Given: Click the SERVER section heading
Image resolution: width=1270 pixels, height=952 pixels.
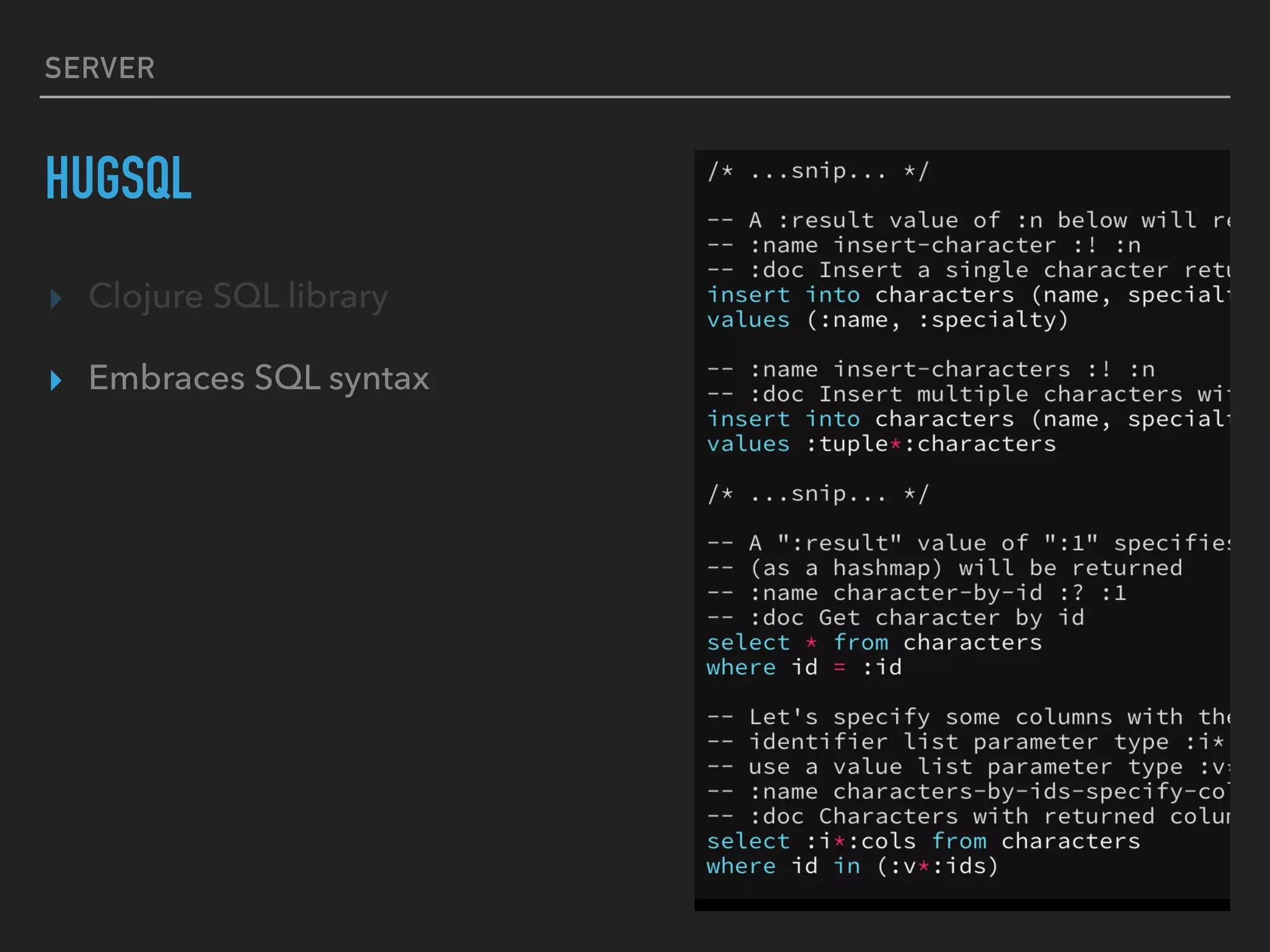Looking at the screenshot, I should 99,68.
